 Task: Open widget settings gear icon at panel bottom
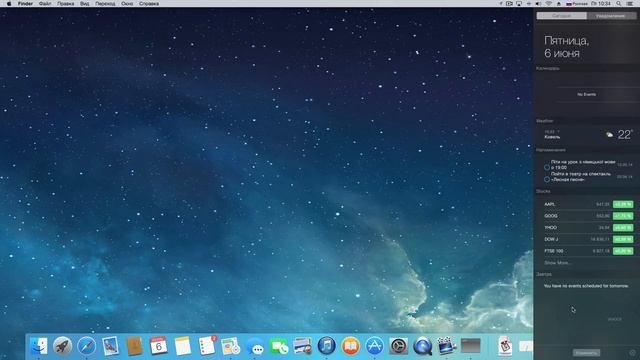(633, 353)
